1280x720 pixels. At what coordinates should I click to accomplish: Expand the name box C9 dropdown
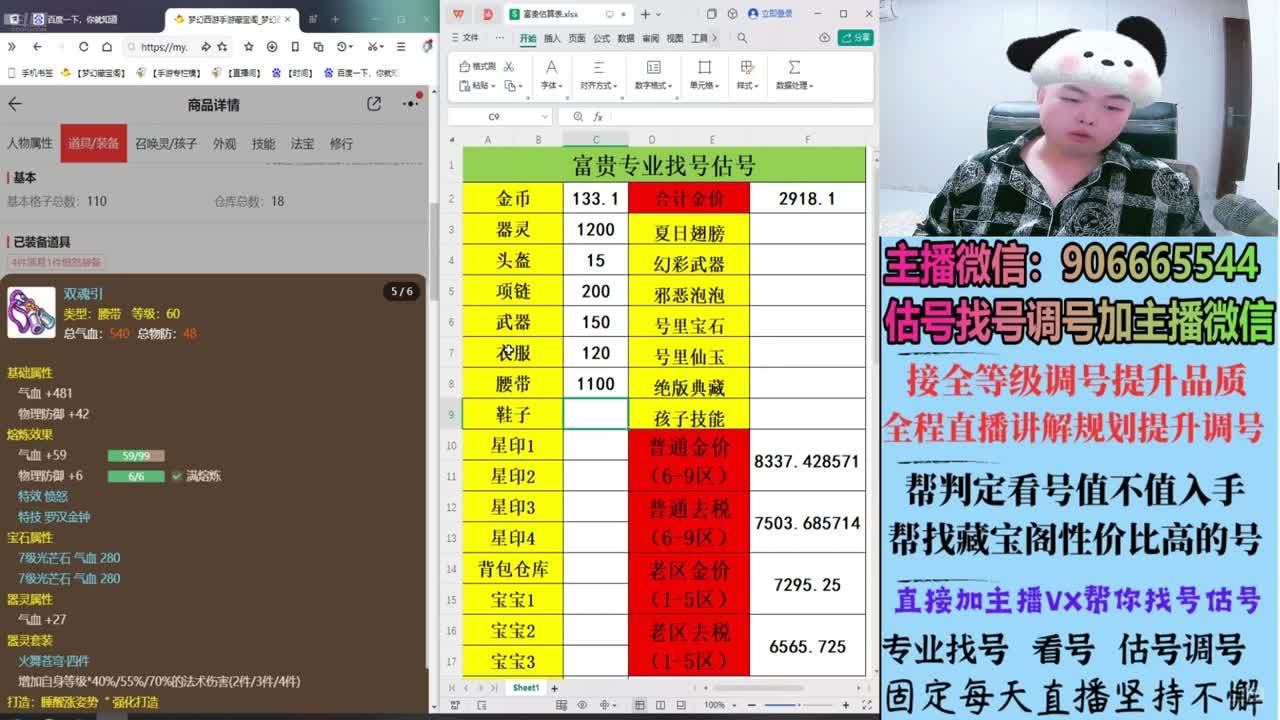pos(546,117)
